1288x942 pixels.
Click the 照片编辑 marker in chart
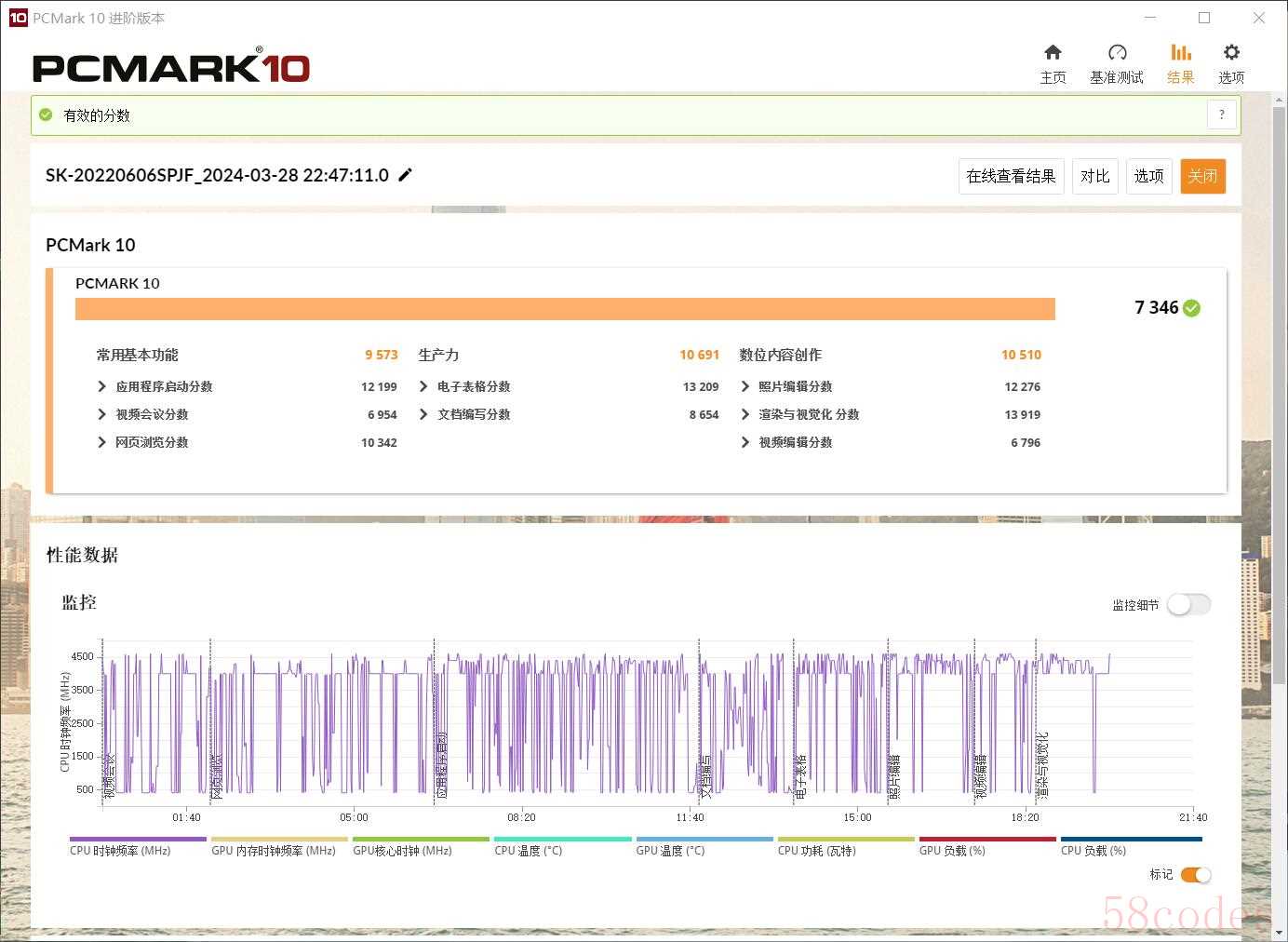click(895, 776)
